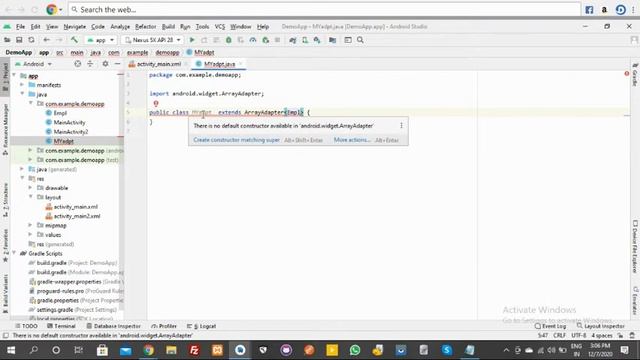This screenshot has width=640, height=360.
Task: Open Skype from the taskbar
Action: [447, 350]
